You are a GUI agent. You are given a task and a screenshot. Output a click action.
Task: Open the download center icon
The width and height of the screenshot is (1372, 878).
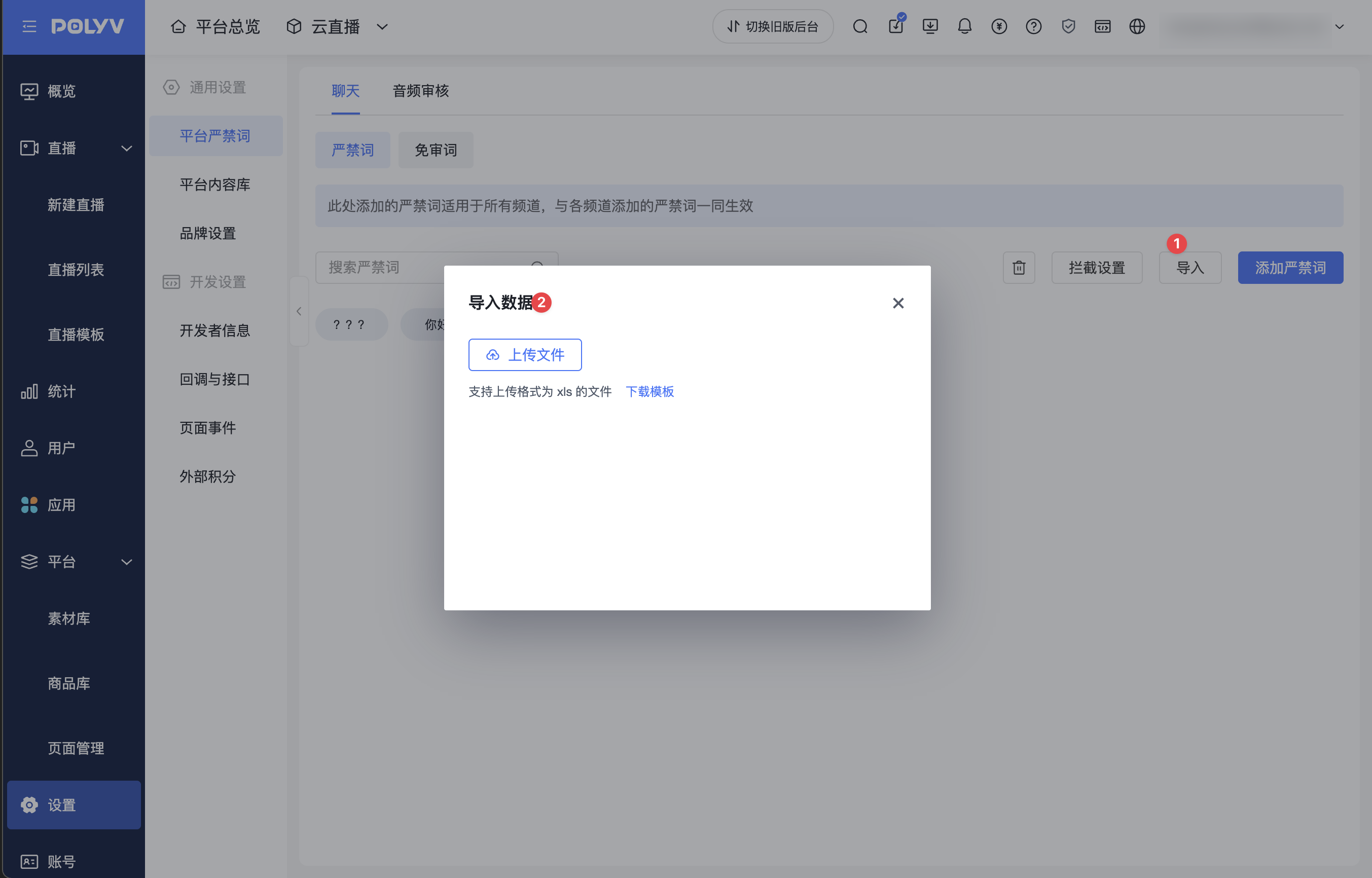pos(930,26)
